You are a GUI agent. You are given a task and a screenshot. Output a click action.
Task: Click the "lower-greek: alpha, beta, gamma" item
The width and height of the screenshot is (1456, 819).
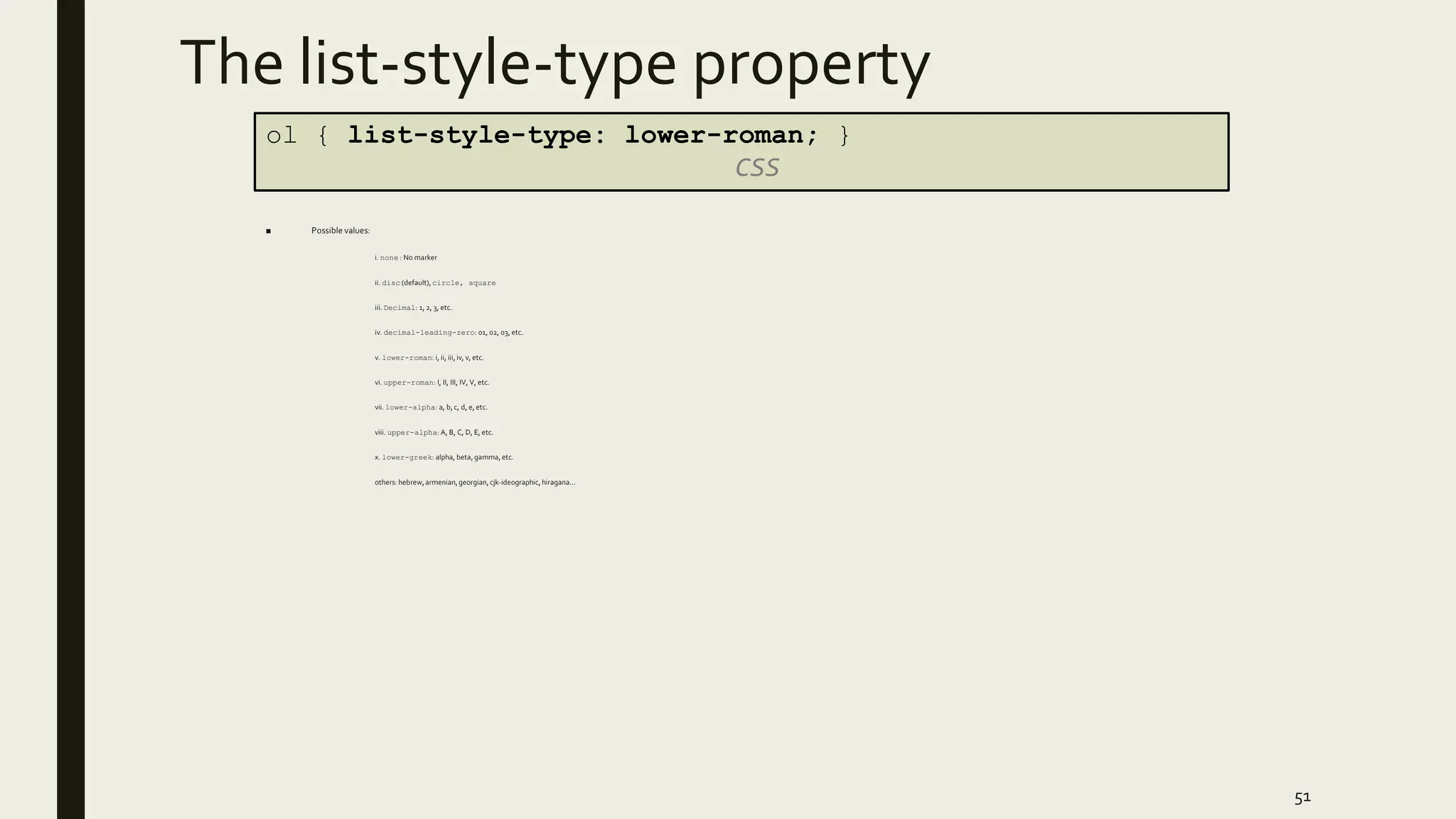tap(444, 457)
